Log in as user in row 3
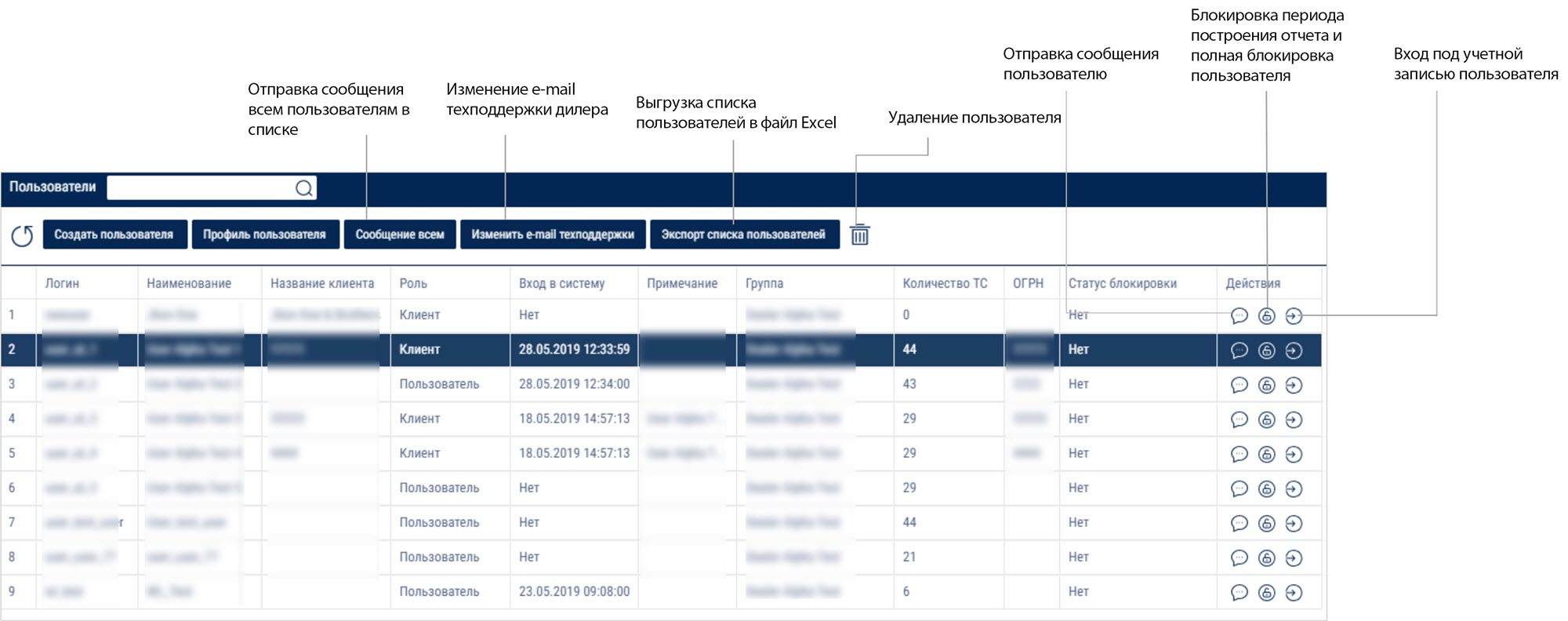Screen dimensions: 1568x621 pyautogui.click(x=1294, y=385)
